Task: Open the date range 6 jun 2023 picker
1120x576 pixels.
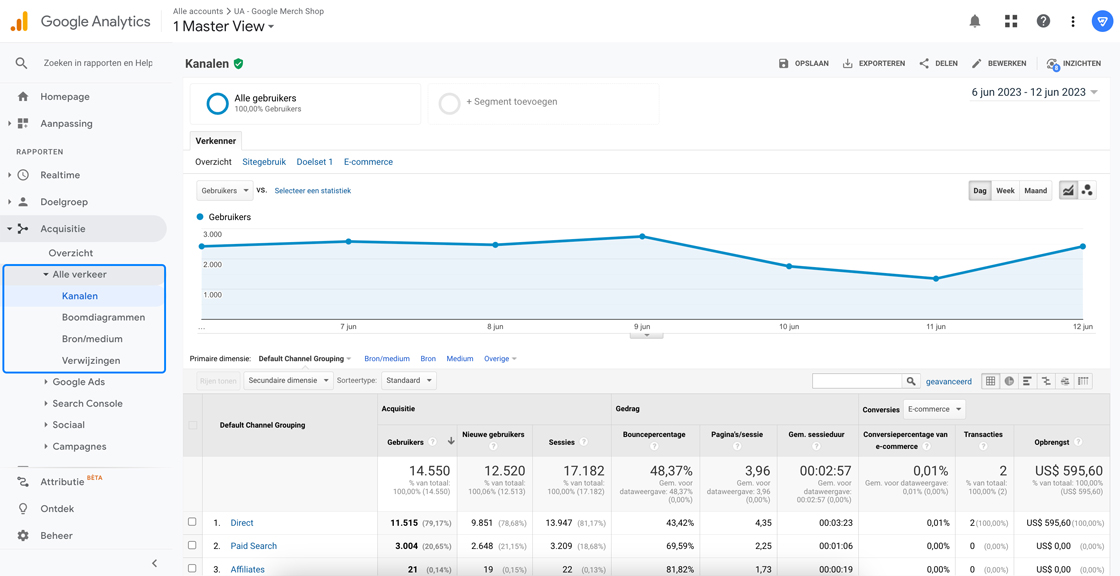Action: click(x=1035, y=92)
